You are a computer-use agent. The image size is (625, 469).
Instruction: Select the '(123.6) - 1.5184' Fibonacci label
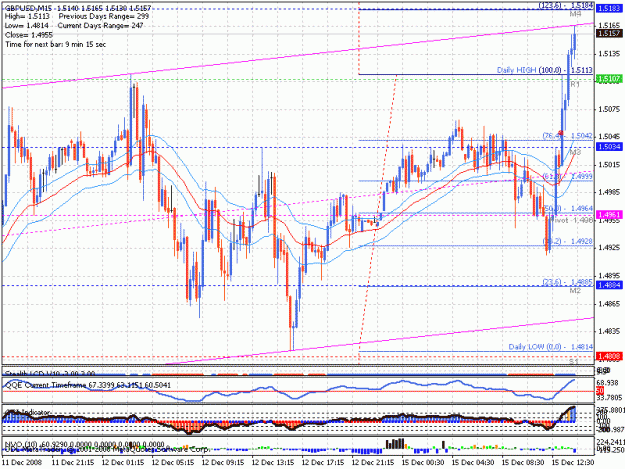coord(566,5)
